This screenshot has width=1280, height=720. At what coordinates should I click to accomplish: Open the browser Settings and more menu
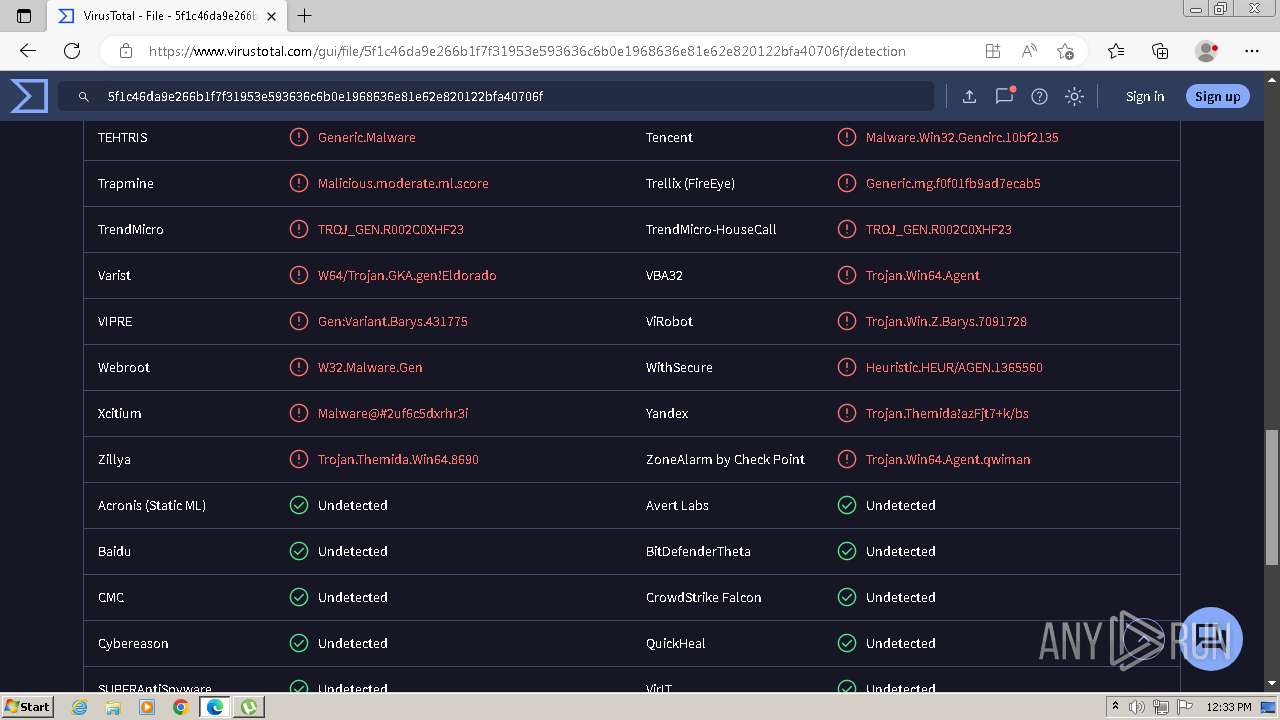[x=1252, y=51]
